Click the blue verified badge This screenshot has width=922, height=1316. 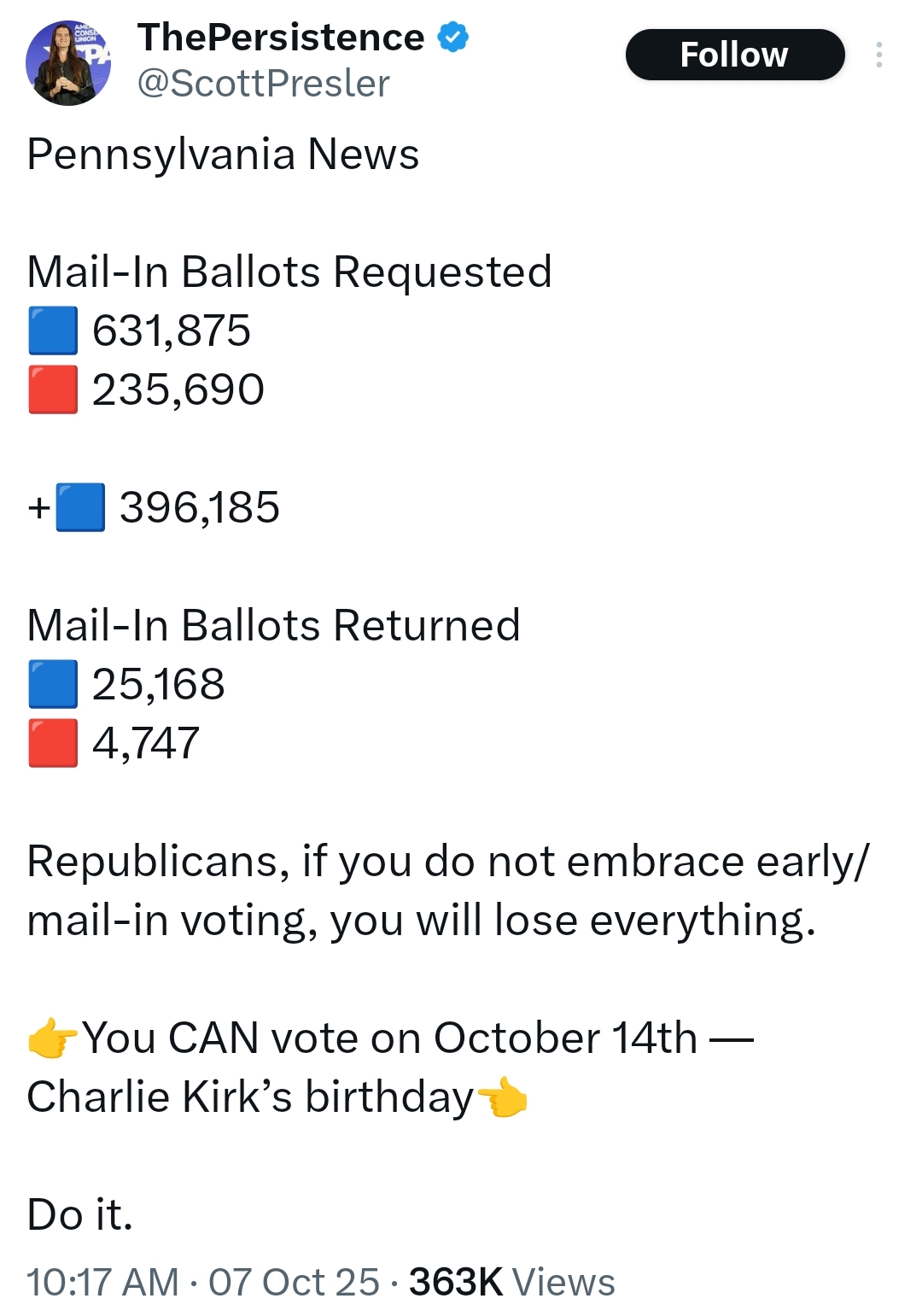click(453, 38)
